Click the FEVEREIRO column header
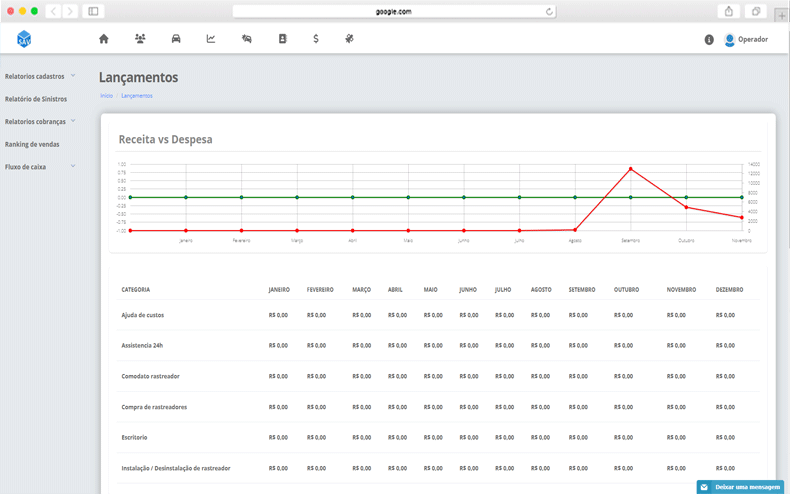The height and width of the screenshot is (494, 790). click(x=320, y=290)
